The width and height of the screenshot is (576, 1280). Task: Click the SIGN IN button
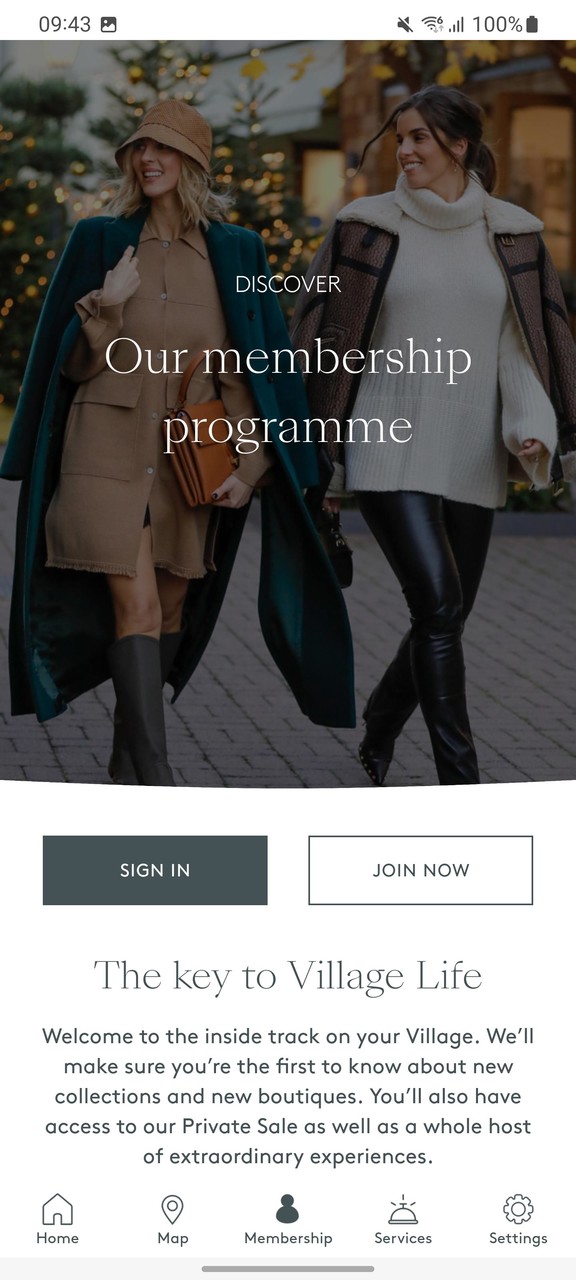pos(155,870)
